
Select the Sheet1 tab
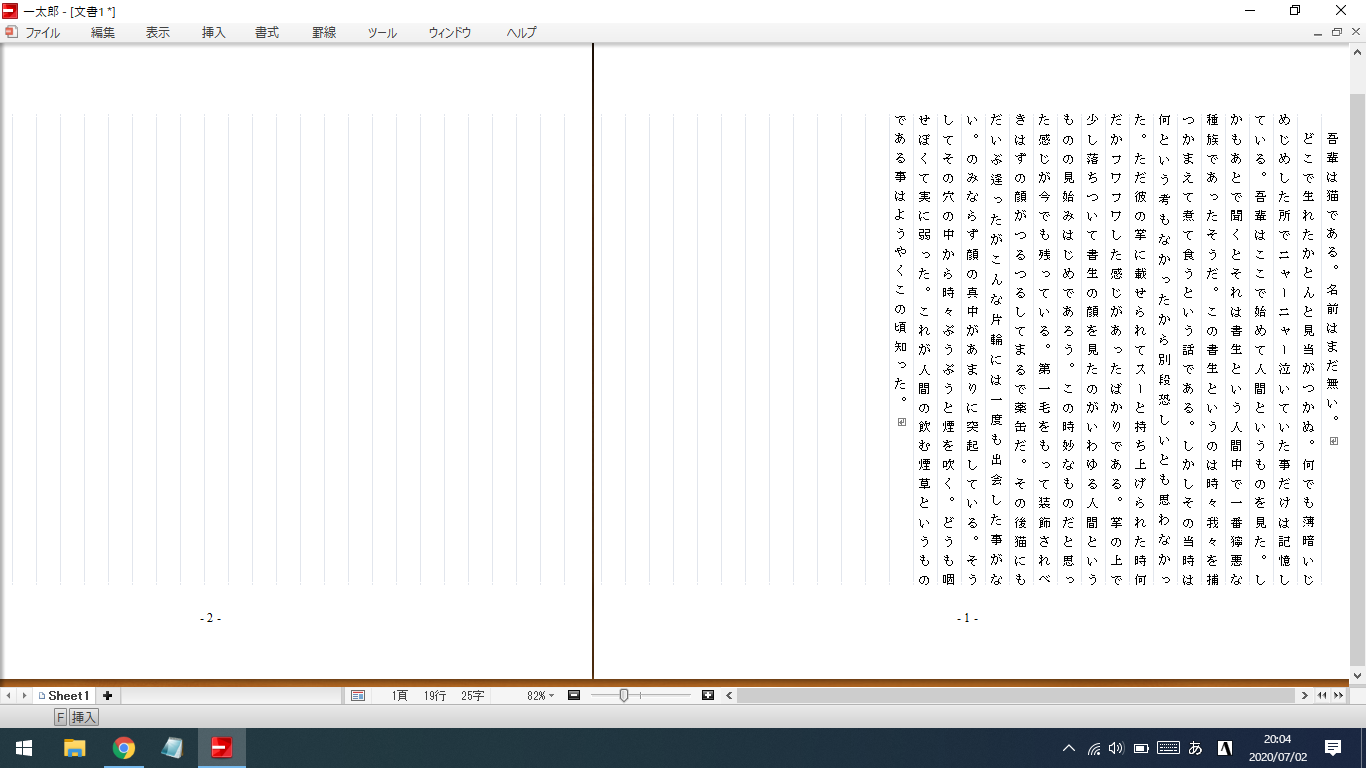(64, 696)
